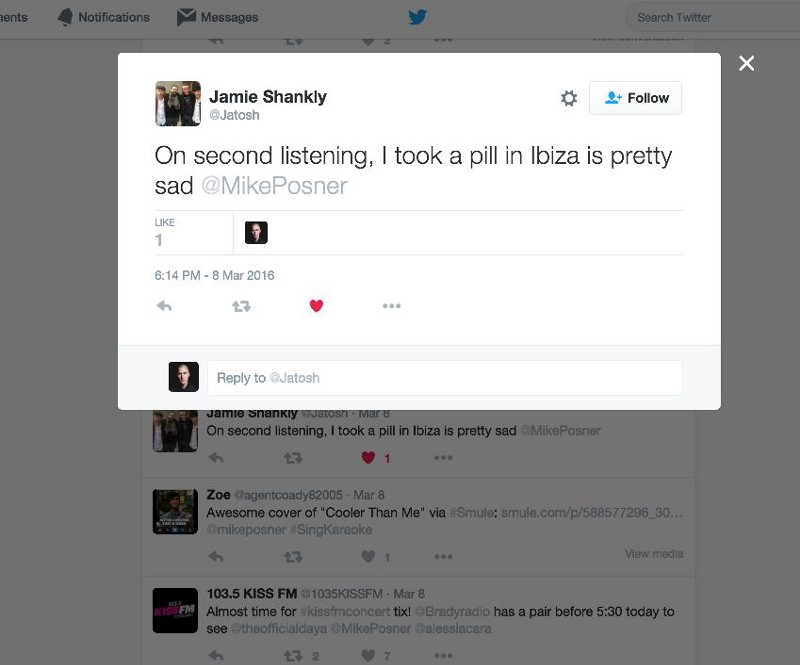Close the tweet dialog with the X
Screen dimensions: 800x665
tap(746, 63)
